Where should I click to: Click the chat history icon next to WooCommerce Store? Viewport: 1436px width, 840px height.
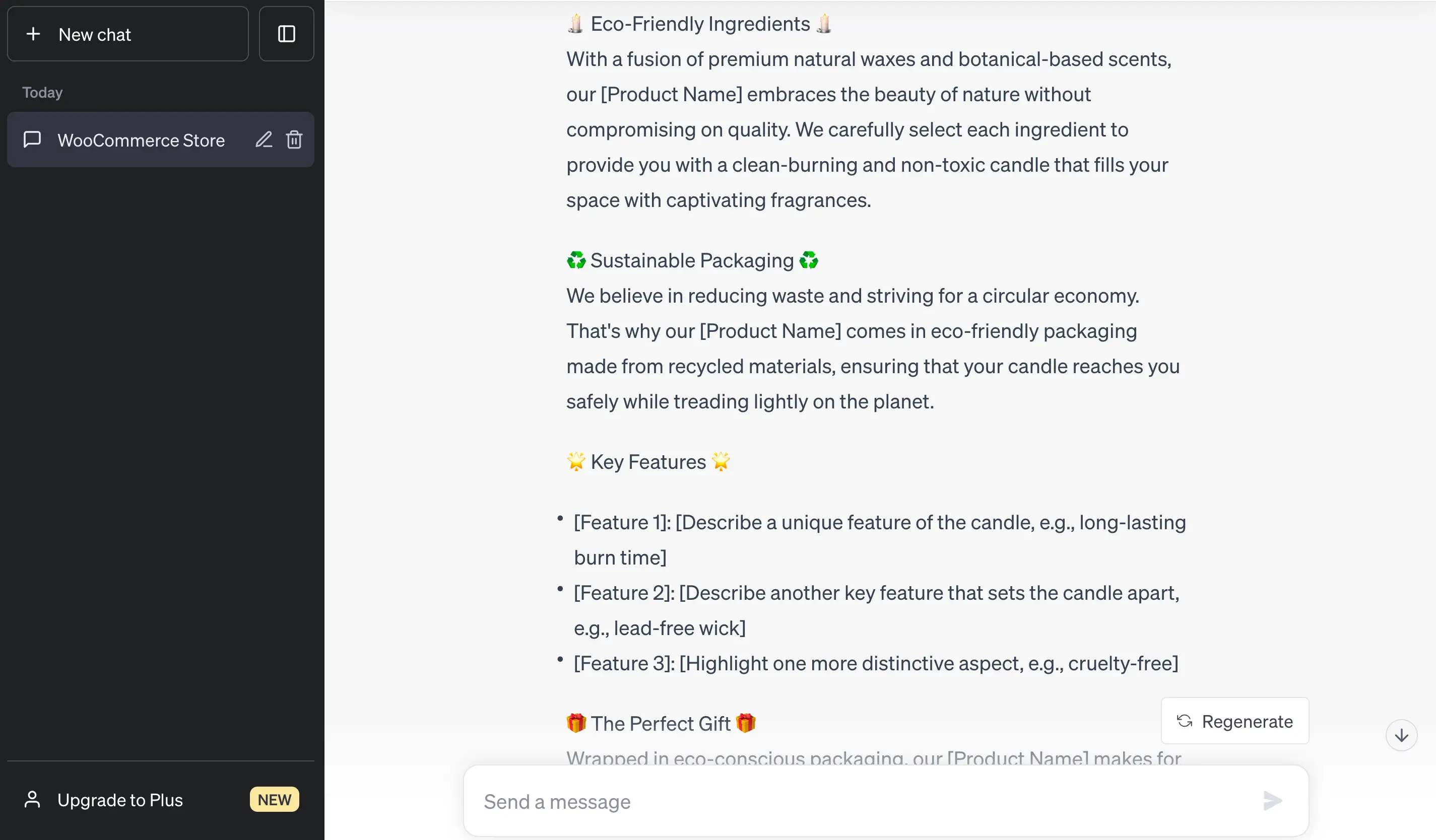[x=31, y=139]
